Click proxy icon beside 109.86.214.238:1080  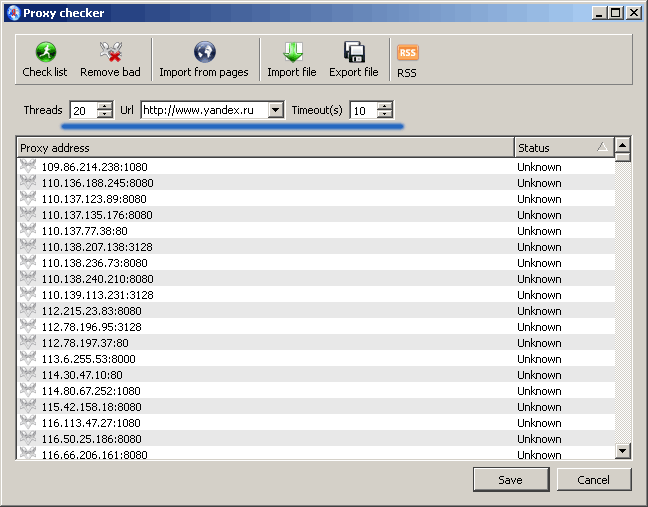pyautogui.click(x=28, y=166)
